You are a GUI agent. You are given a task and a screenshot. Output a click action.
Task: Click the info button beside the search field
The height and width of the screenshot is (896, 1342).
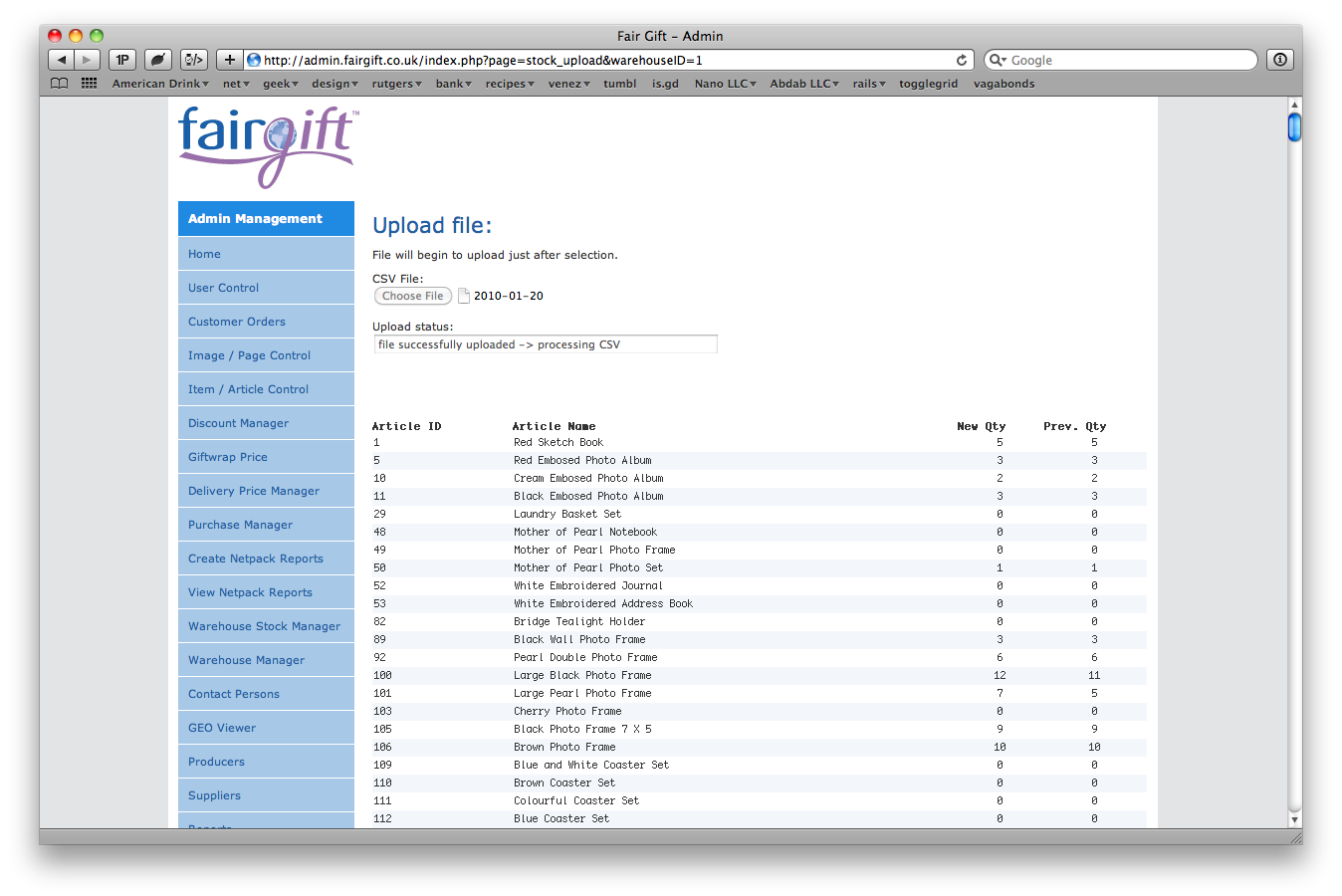tap(1280, 60)
